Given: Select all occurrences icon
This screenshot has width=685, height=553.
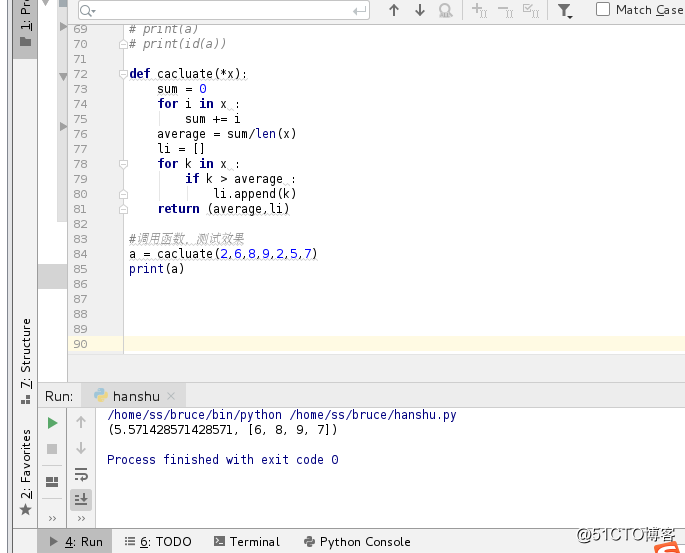Looking at the screenshot, I should pos(531,10).
